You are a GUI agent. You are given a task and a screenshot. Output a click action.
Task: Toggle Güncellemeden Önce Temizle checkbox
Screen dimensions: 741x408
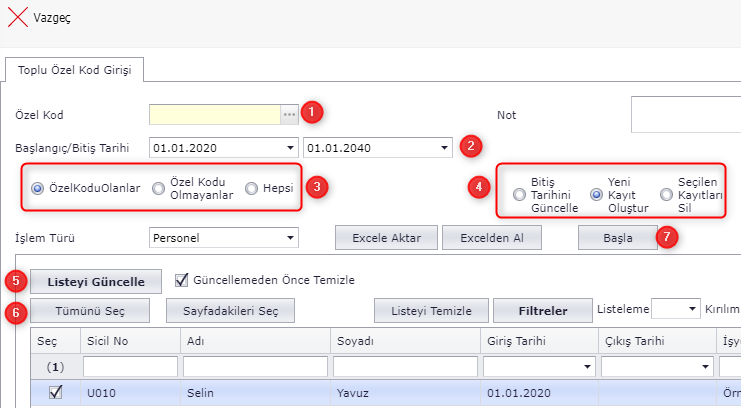182,279
